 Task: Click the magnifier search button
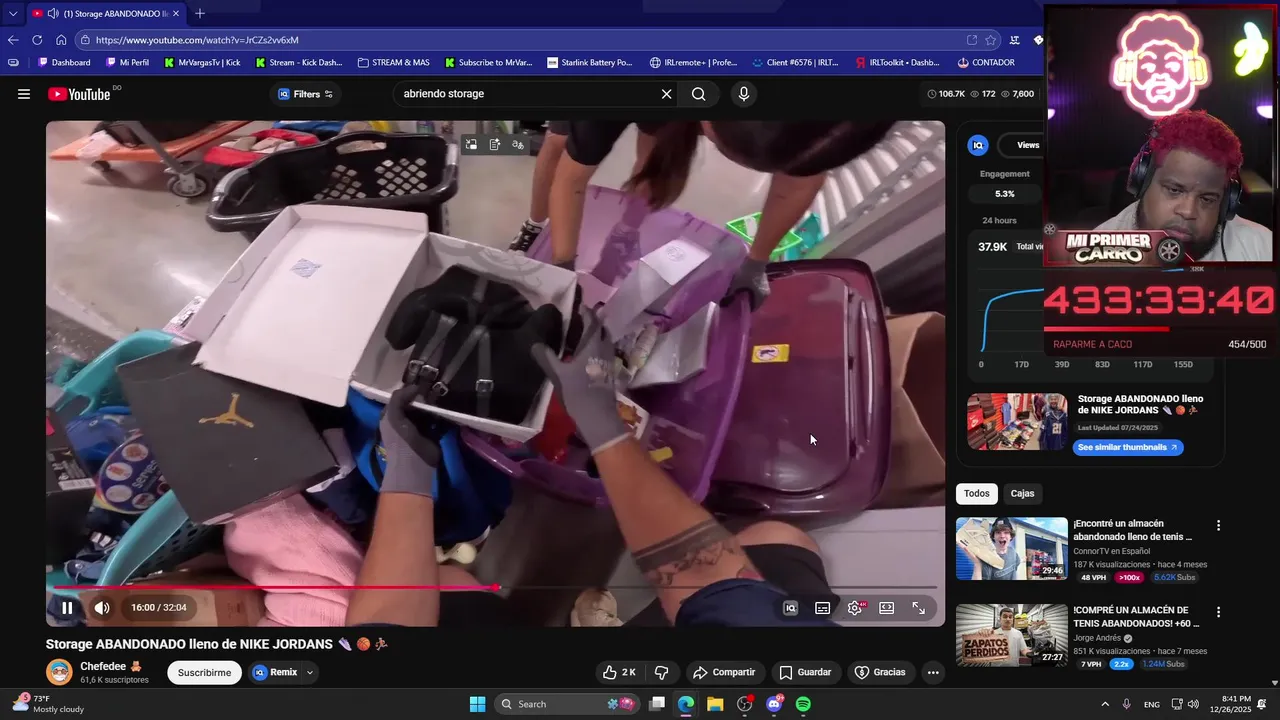698,94
